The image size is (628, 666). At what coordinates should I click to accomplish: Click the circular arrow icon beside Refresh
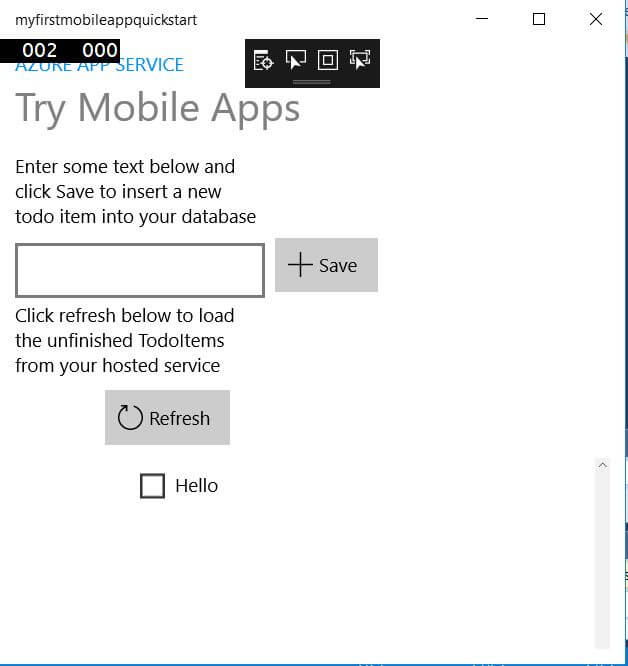(x=130, y=418)
